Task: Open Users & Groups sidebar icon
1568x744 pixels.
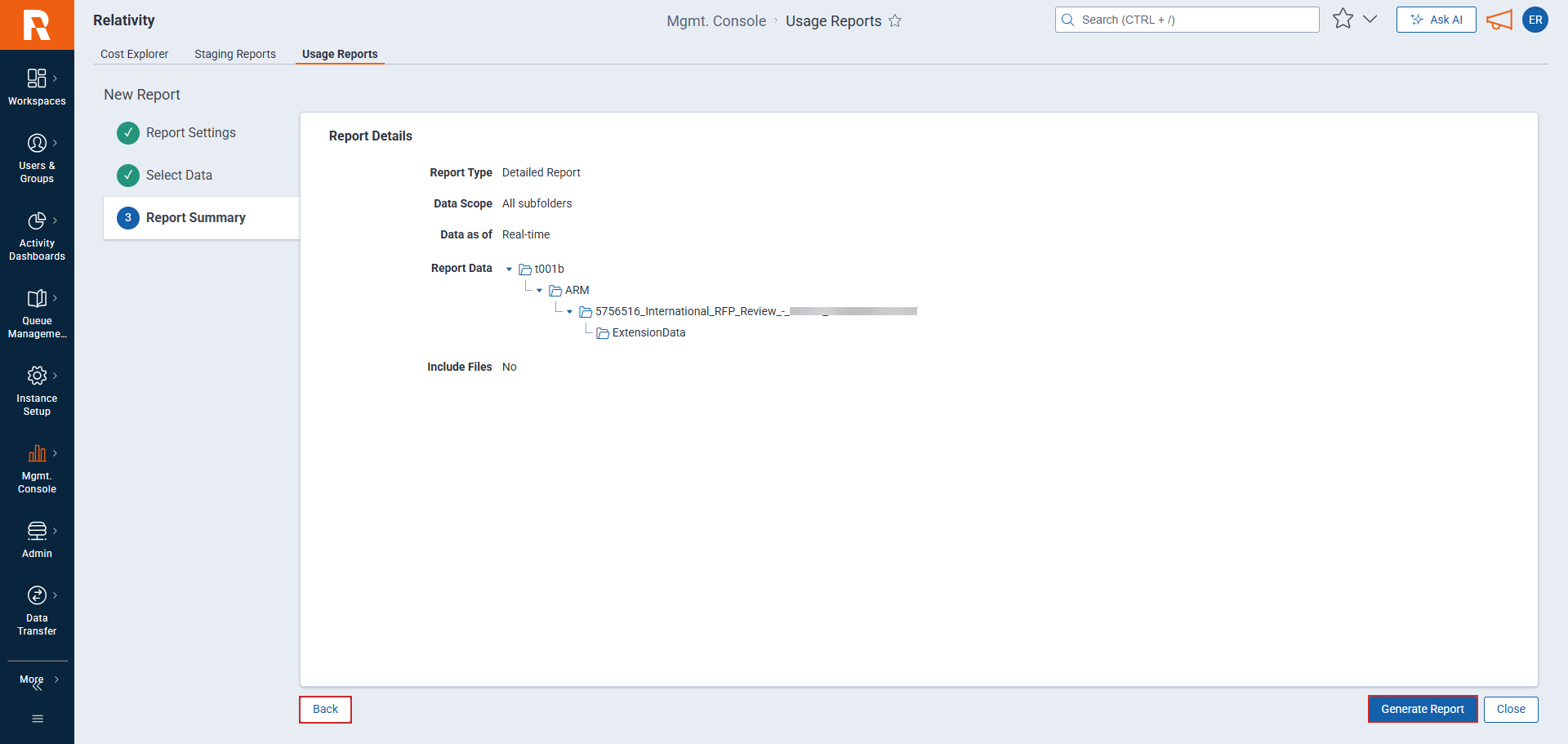Action: click(x=37, y=143)
